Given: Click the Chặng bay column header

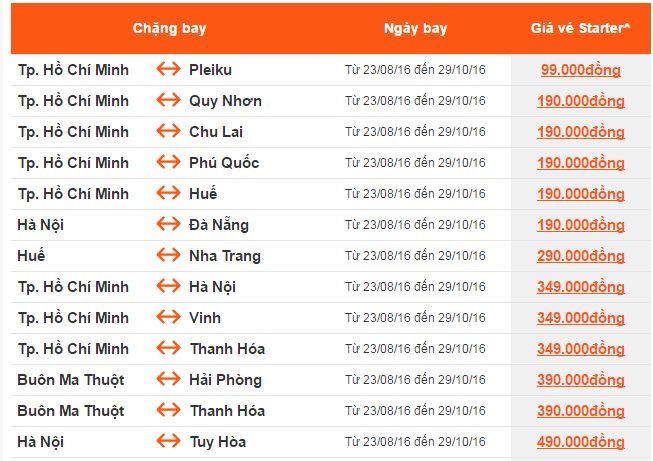Looking at the screenshot, I should pos(170,28).
